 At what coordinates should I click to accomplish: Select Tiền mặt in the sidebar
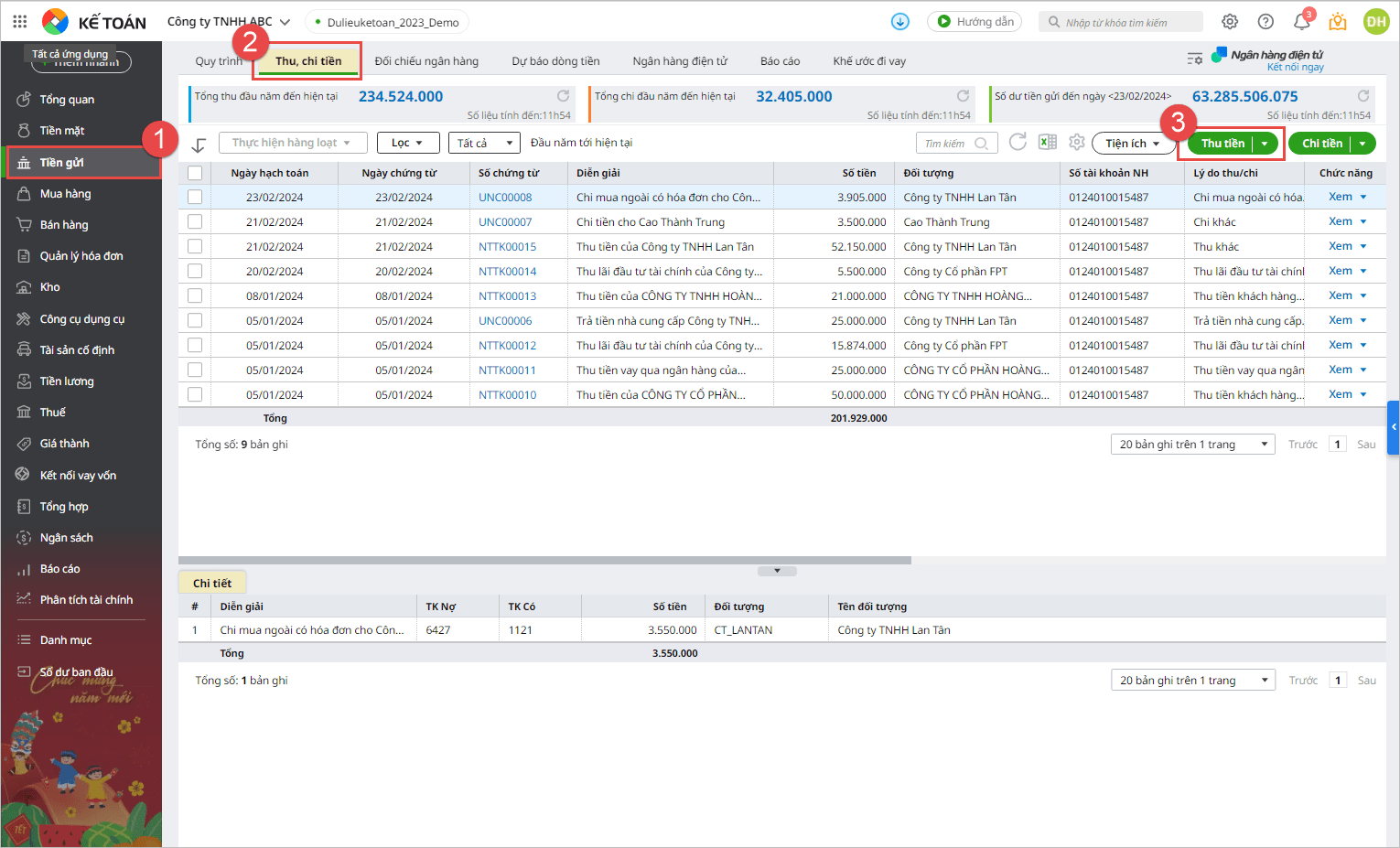point(62,131)
